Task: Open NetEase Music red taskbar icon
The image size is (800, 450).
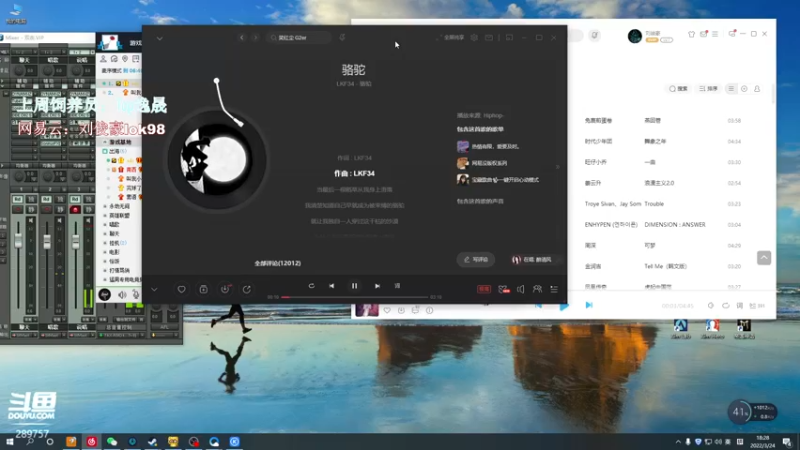Action: [92, 442]
